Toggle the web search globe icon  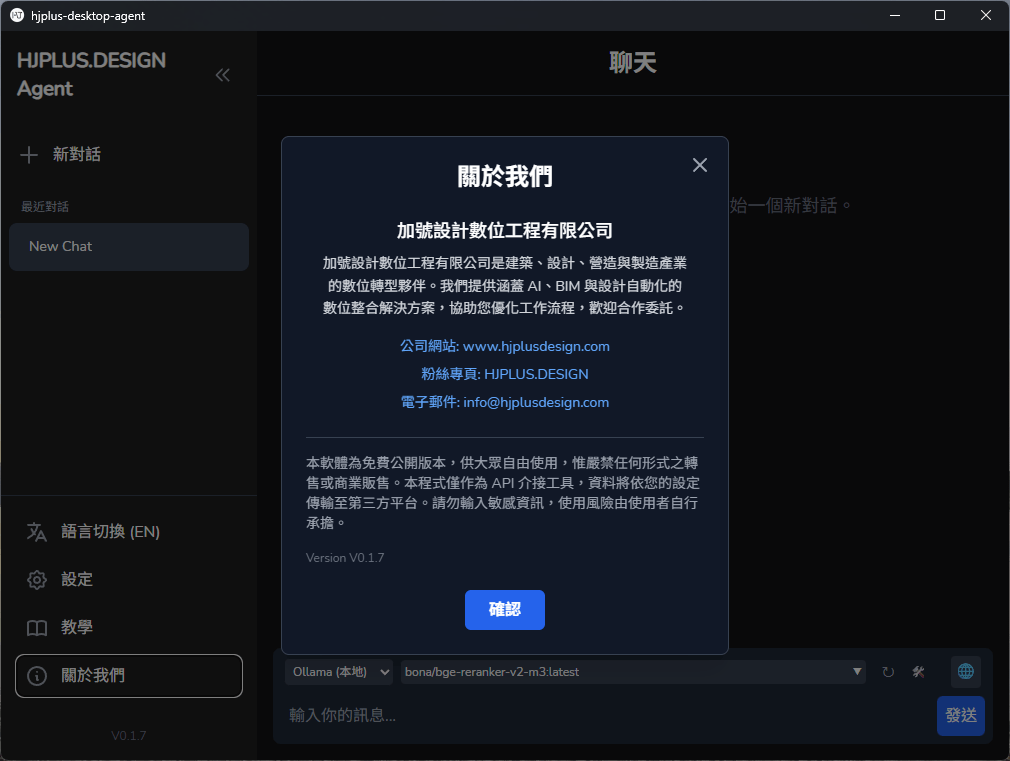coord(966,671)
